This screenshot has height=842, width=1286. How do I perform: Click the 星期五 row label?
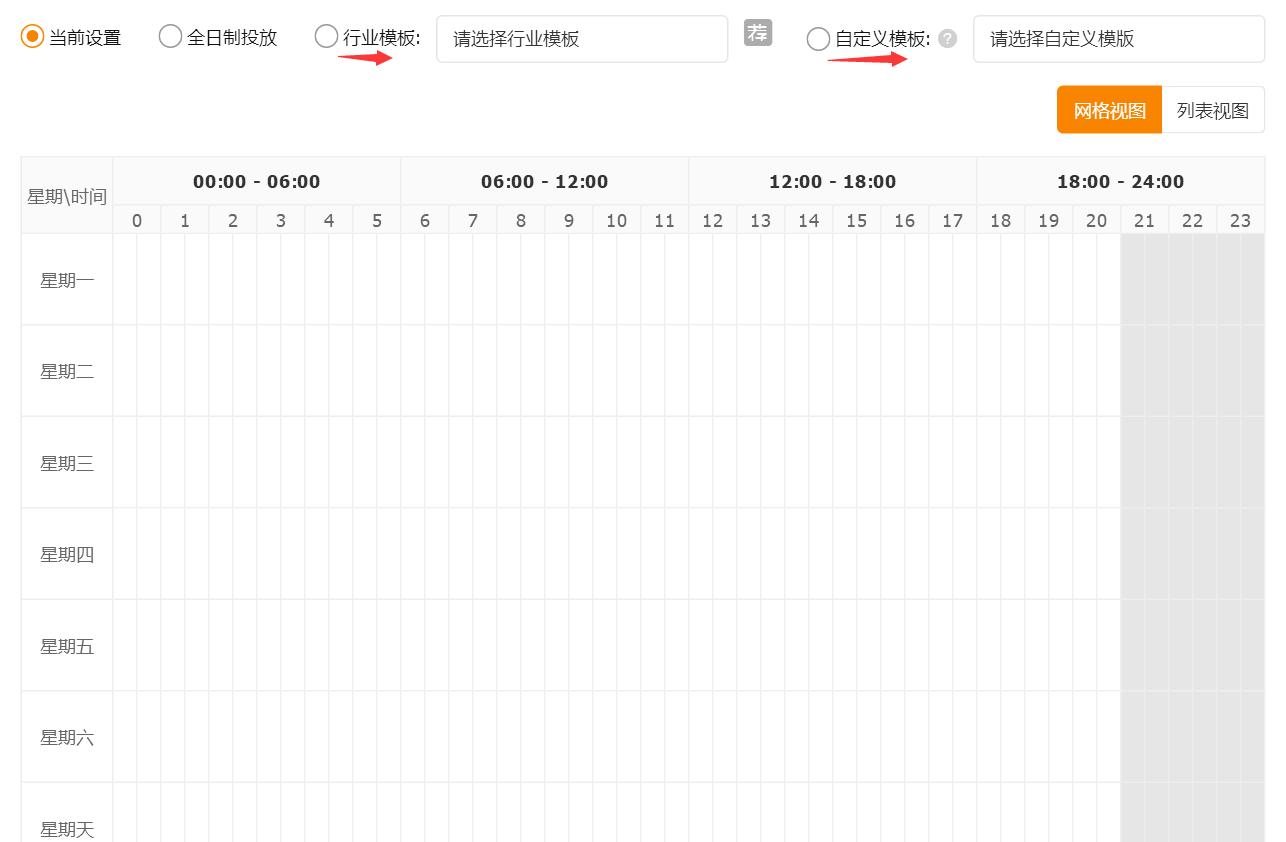(x=66, y=645)
